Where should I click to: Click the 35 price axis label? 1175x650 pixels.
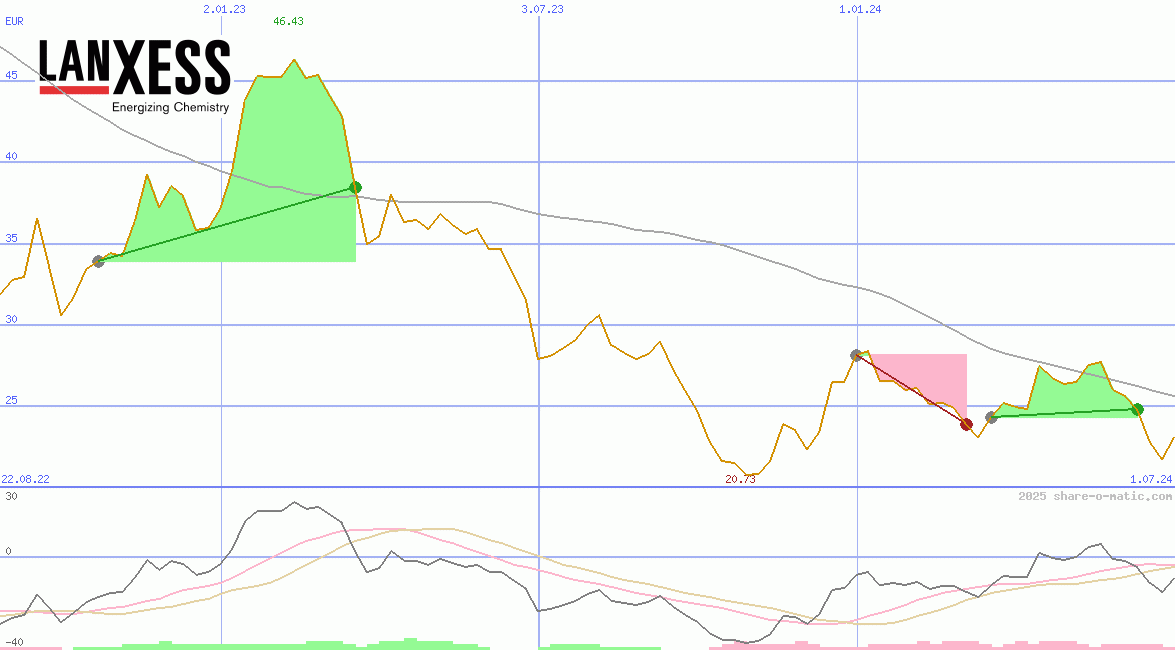click(11, 238)
